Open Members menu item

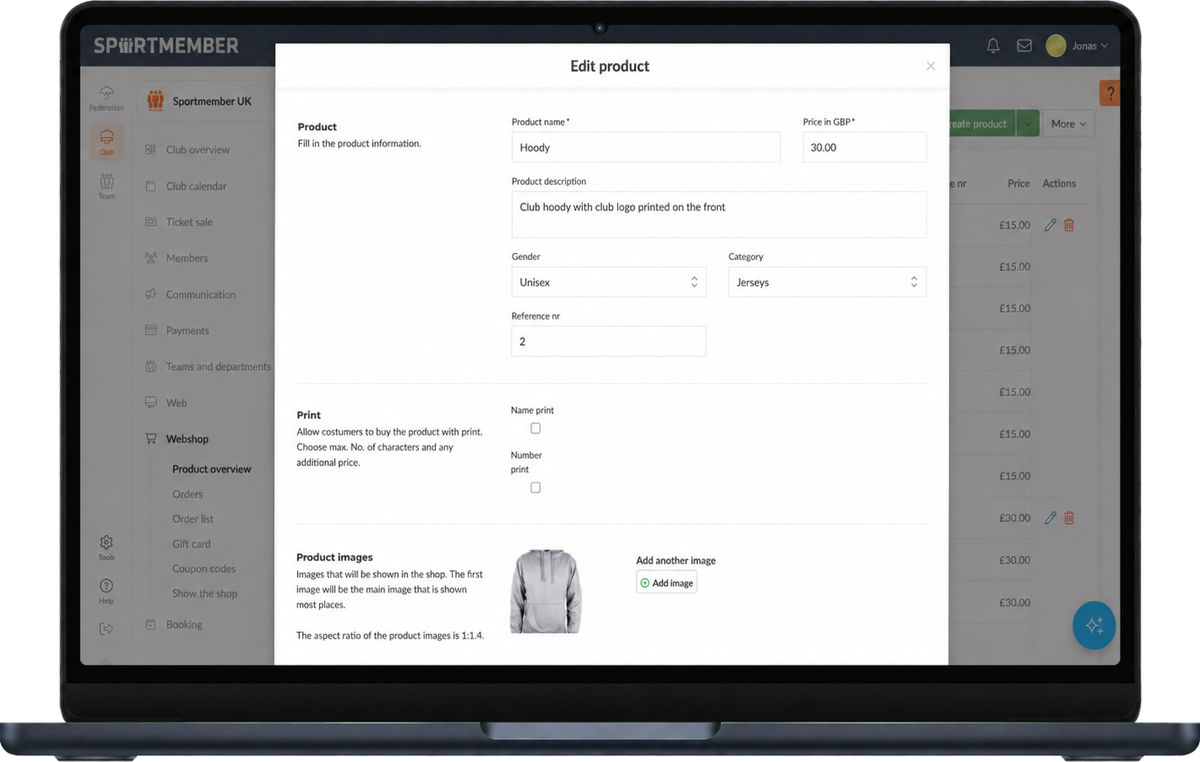tap(187, 258)
